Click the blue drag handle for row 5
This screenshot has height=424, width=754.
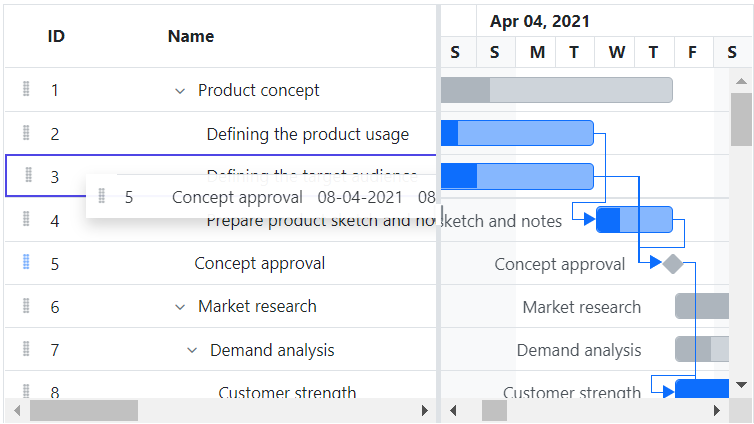pos(26,263)
